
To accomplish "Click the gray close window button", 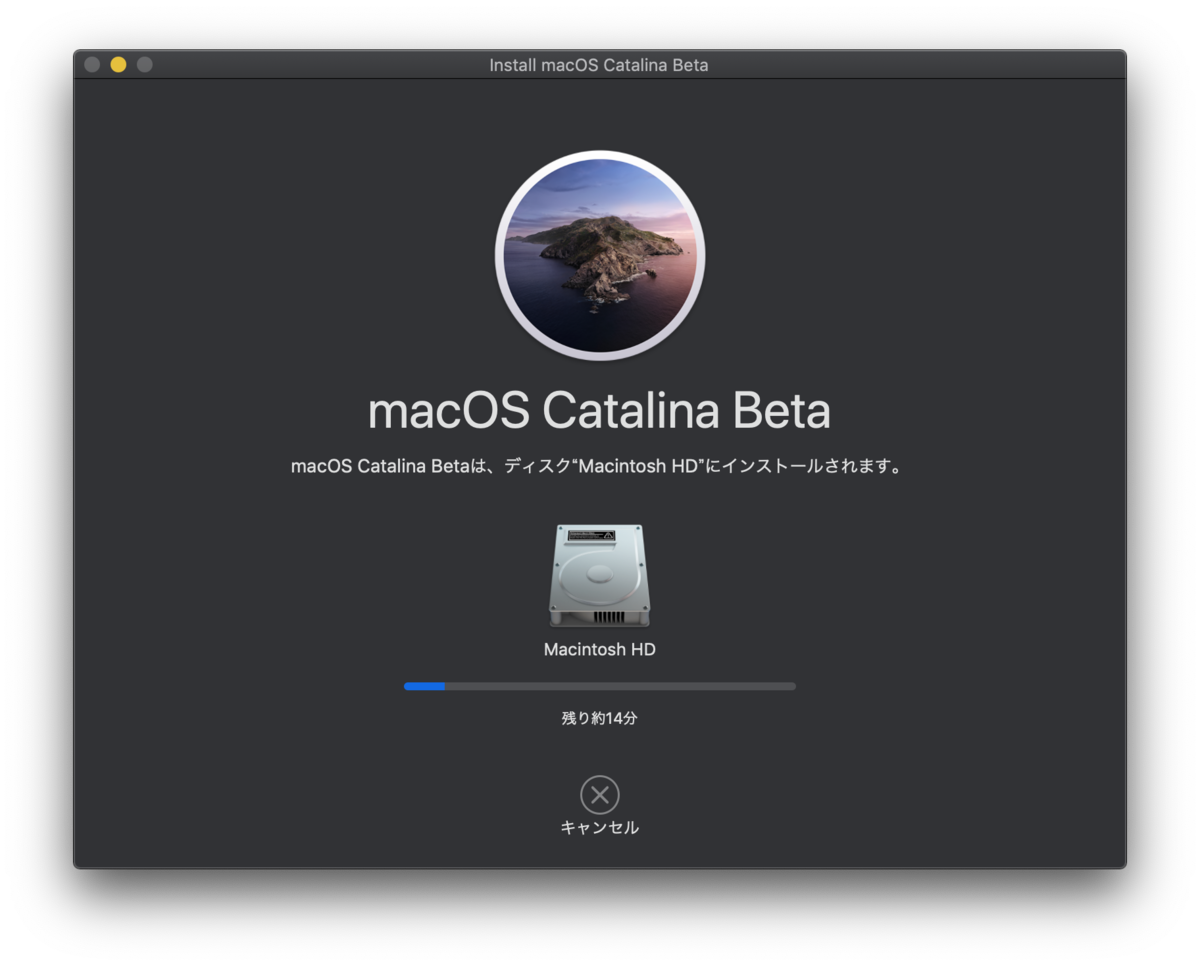I will point(92,65).
